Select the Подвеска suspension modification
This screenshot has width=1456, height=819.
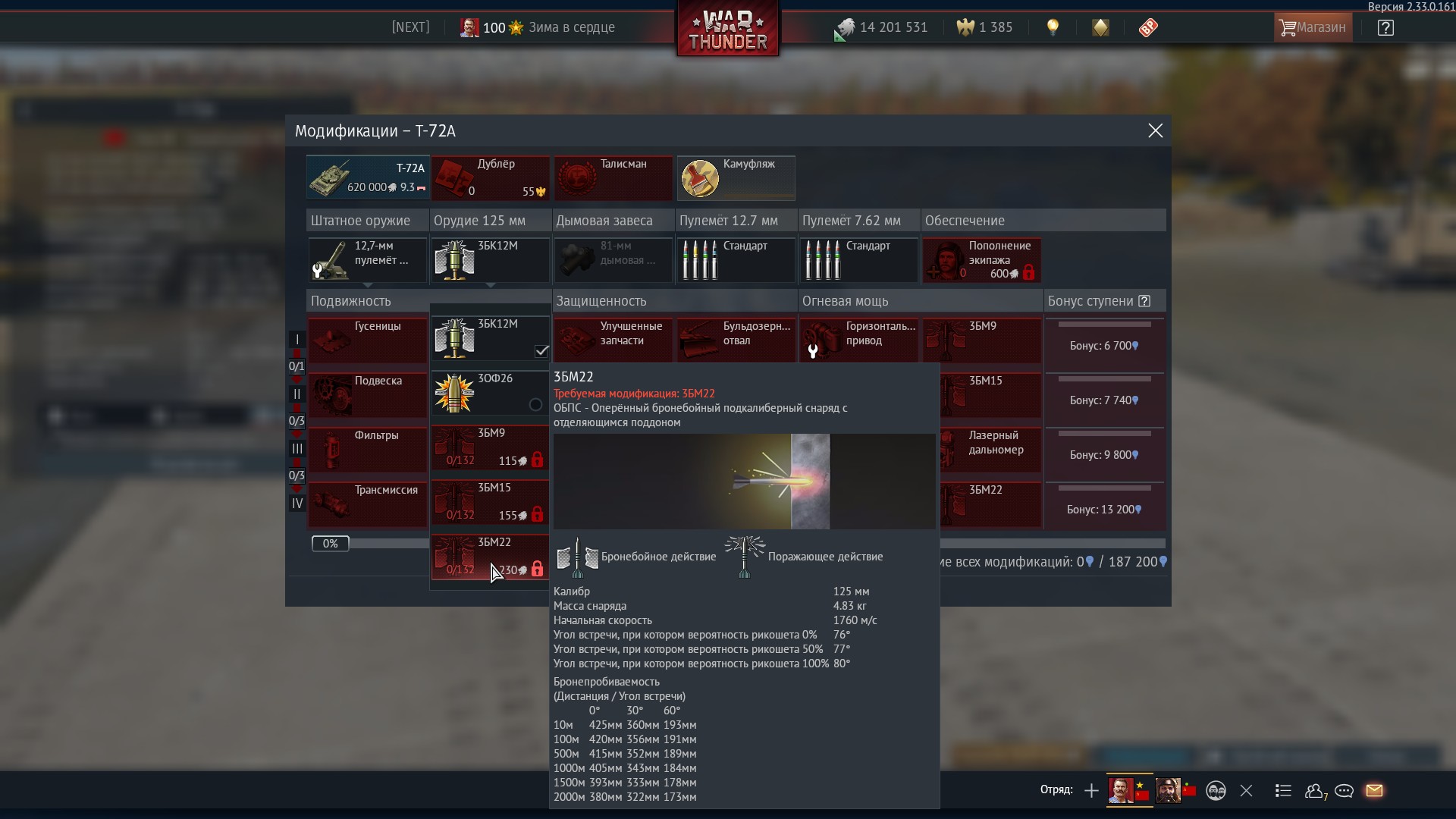[368, 394]
